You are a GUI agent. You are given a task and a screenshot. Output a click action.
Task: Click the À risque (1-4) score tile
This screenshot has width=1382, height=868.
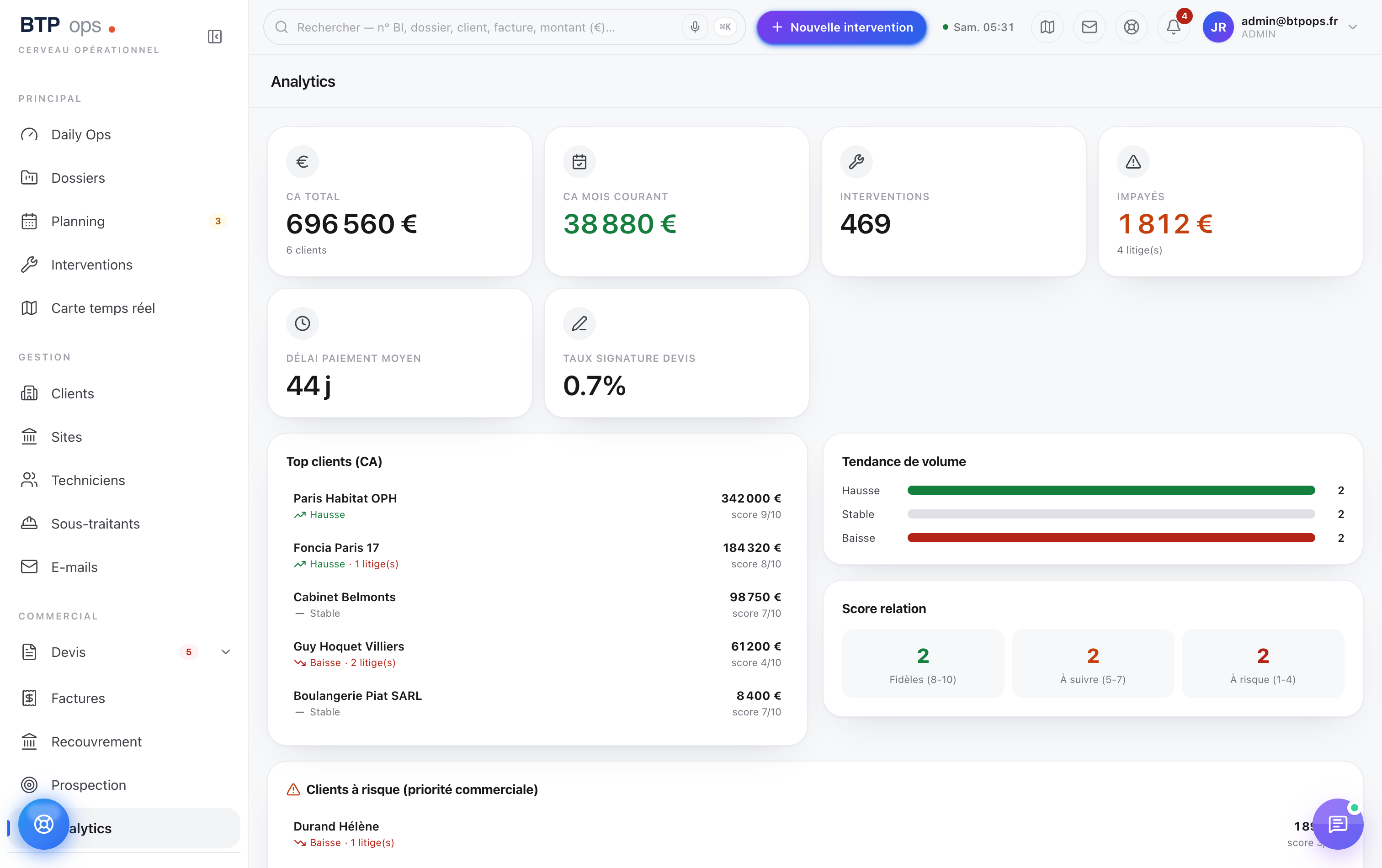coord(1263,664)
